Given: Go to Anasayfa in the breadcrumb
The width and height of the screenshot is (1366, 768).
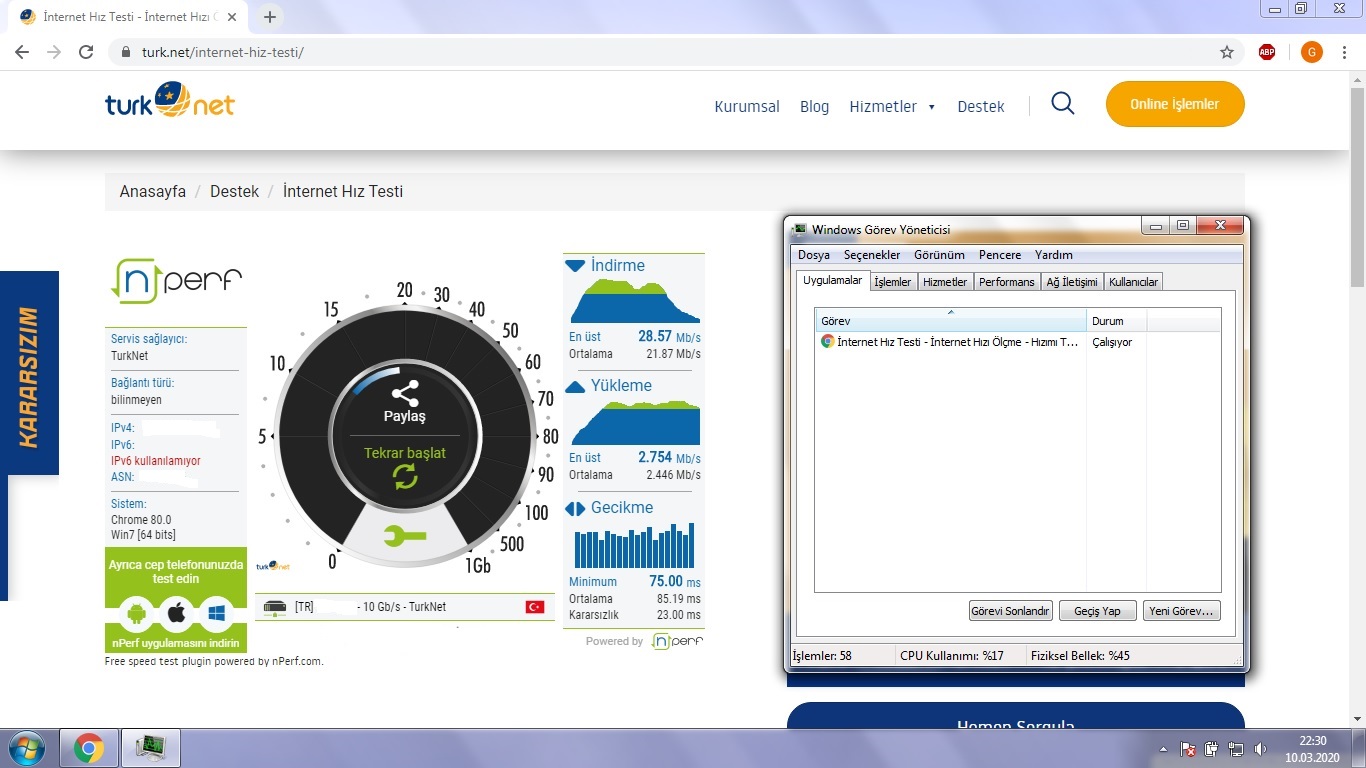Looking at the screenshot, I should [153, 191].
